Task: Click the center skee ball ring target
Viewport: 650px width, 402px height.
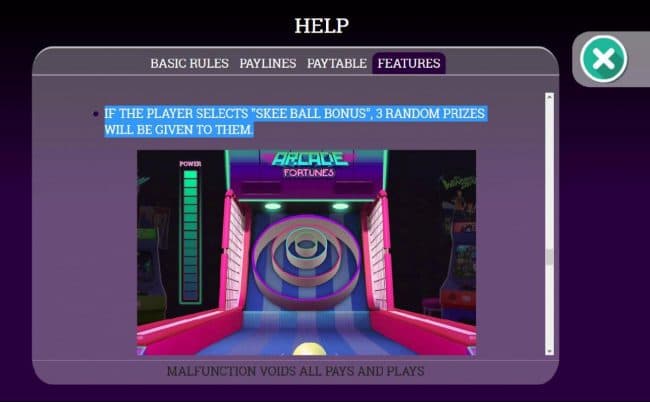Action: tap(307, 246)
